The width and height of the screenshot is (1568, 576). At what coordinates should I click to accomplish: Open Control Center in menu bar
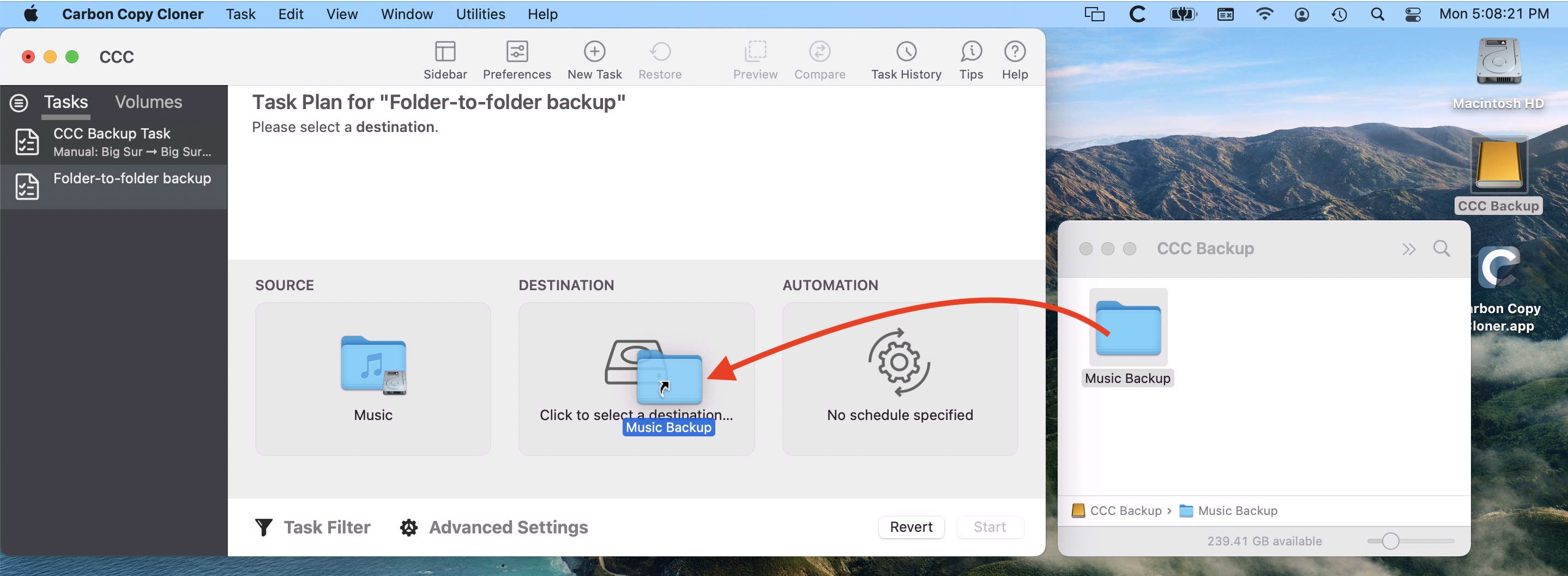pos(1413,14)
